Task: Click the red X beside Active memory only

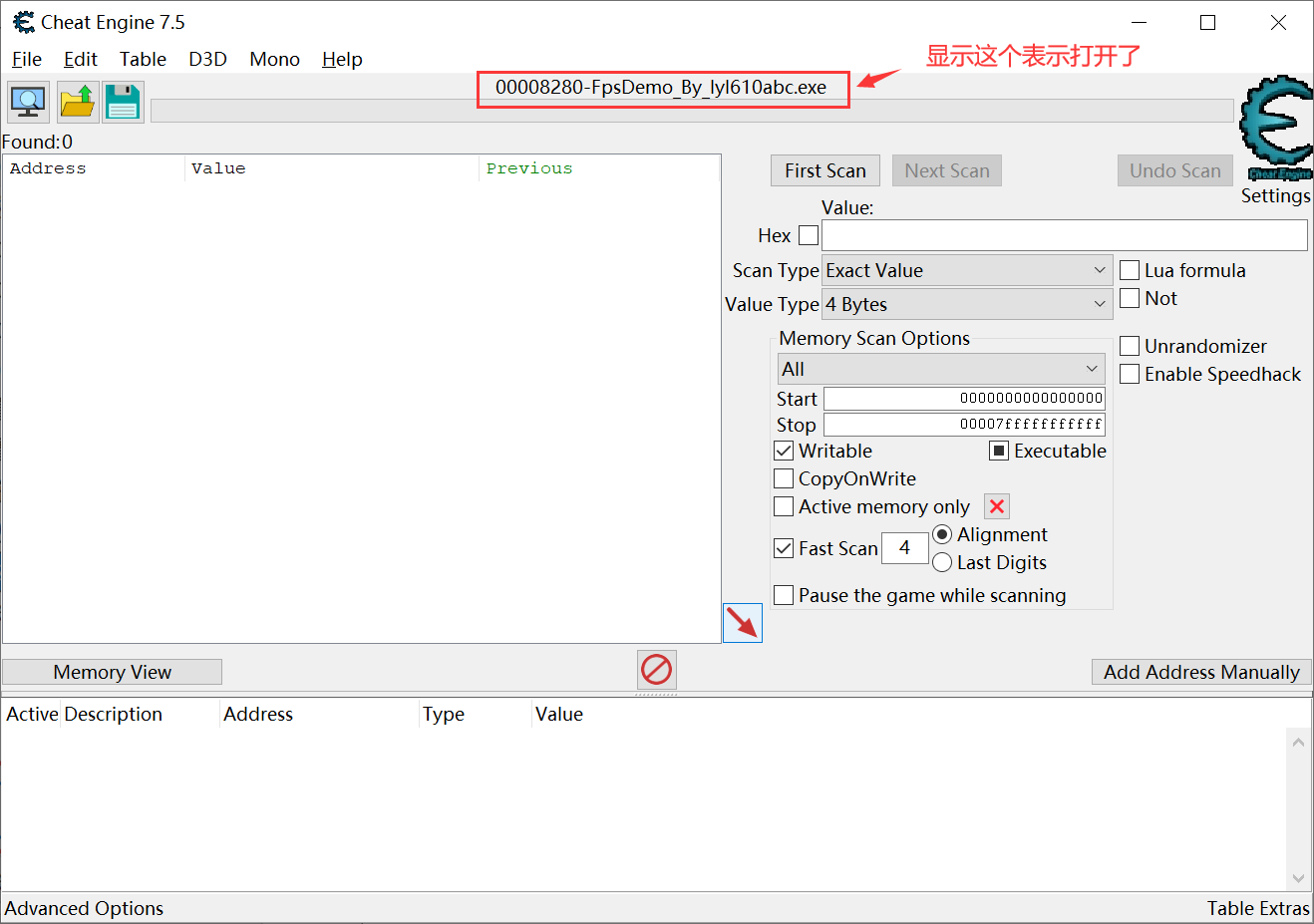Action: click(997, 506)
